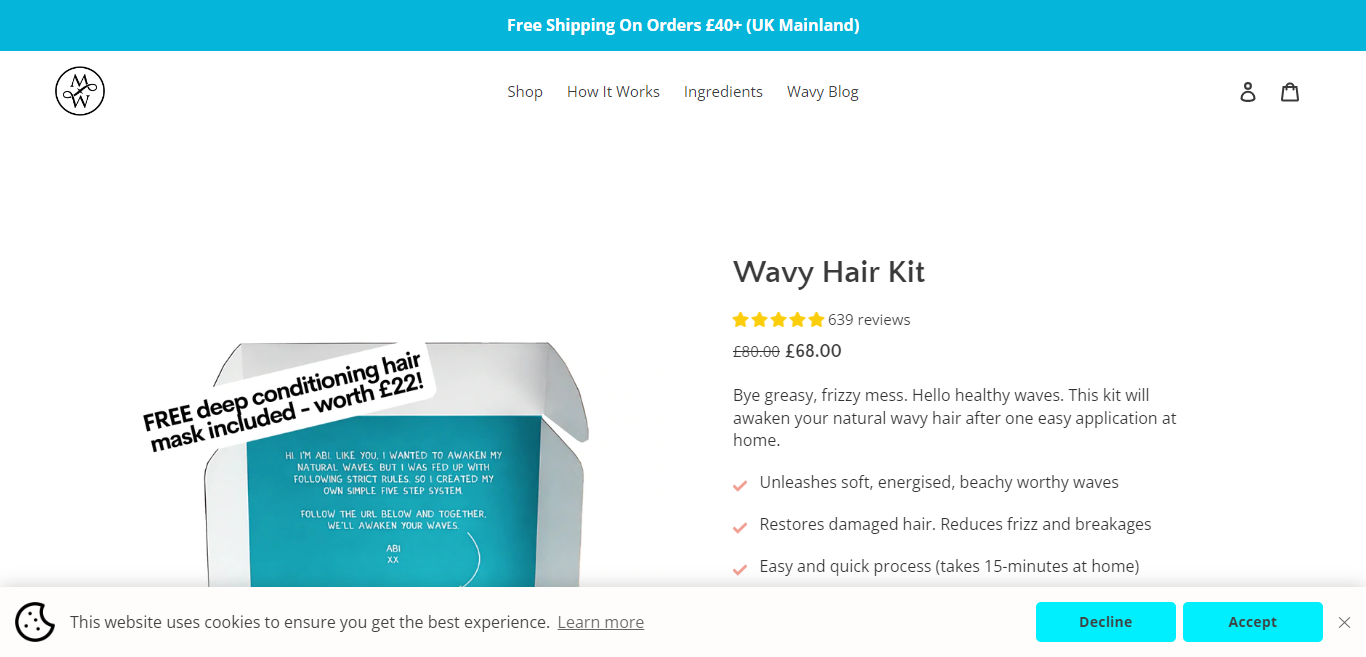Open the Shop menu item
Screen dimensions: 1366x657
coord(525,92)
